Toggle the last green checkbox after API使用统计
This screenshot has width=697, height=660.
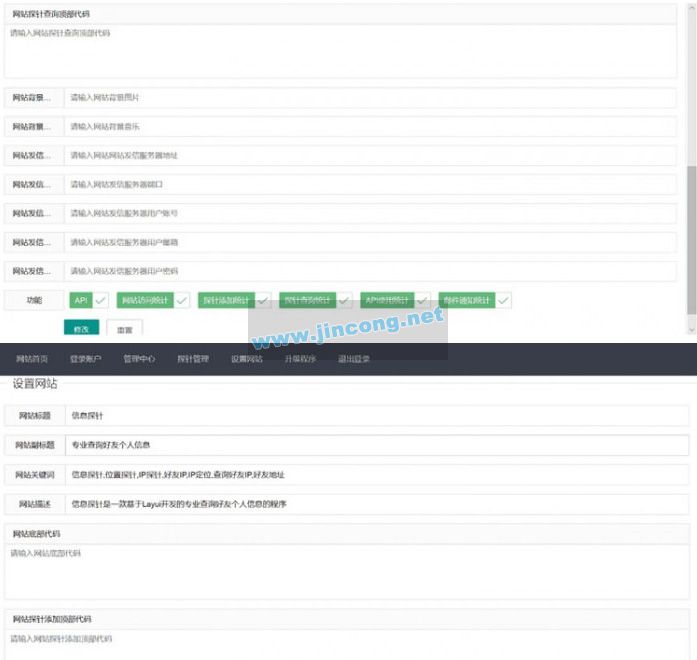click(475, 300)
